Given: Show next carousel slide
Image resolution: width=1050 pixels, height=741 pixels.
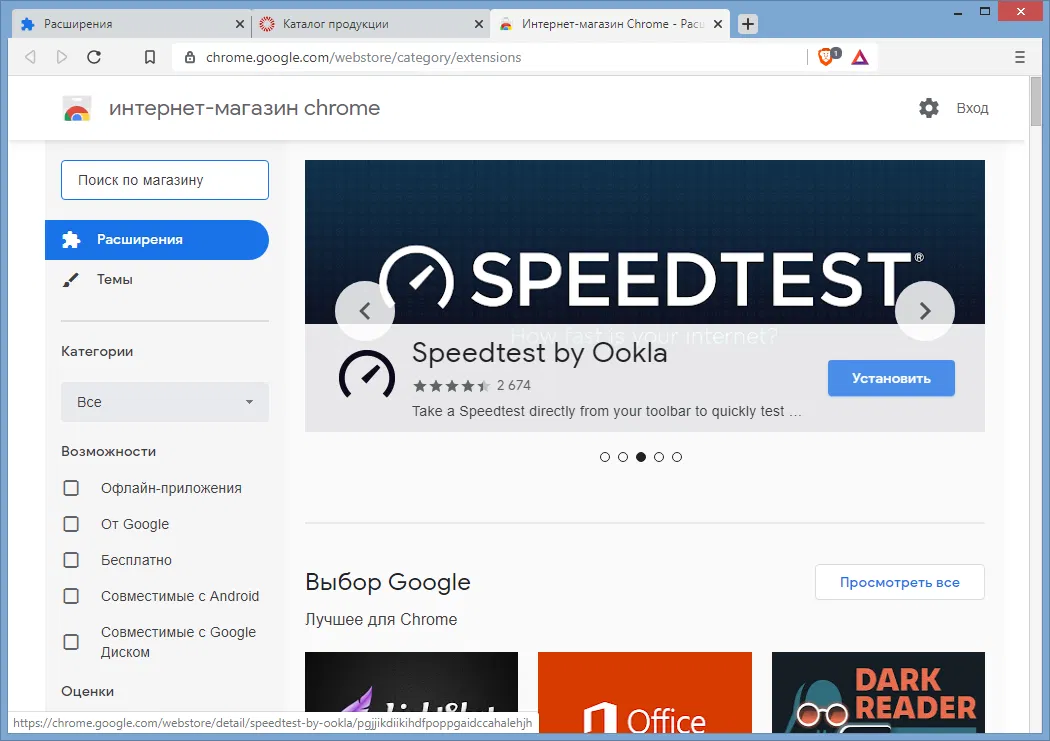Looking at the screenshot, I should [x=925, y=311].
